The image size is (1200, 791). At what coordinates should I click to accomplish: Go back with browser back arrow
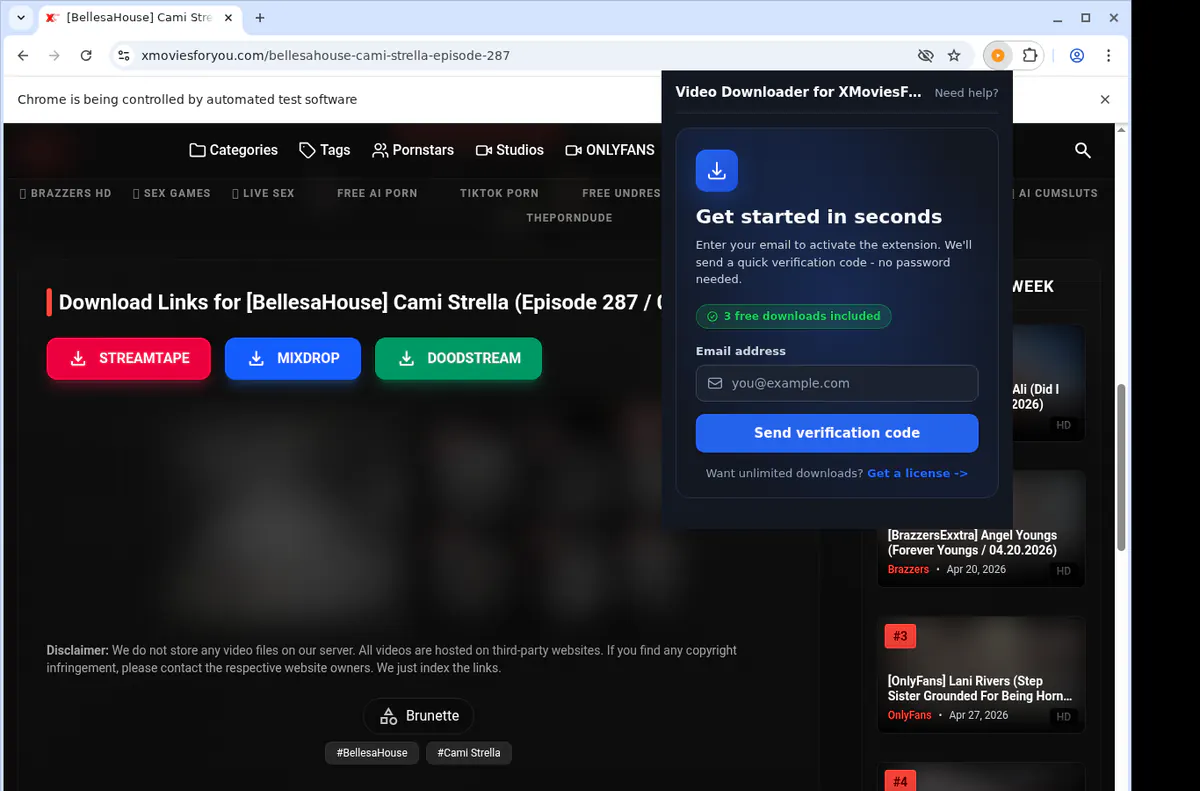[x=23, y=56]
